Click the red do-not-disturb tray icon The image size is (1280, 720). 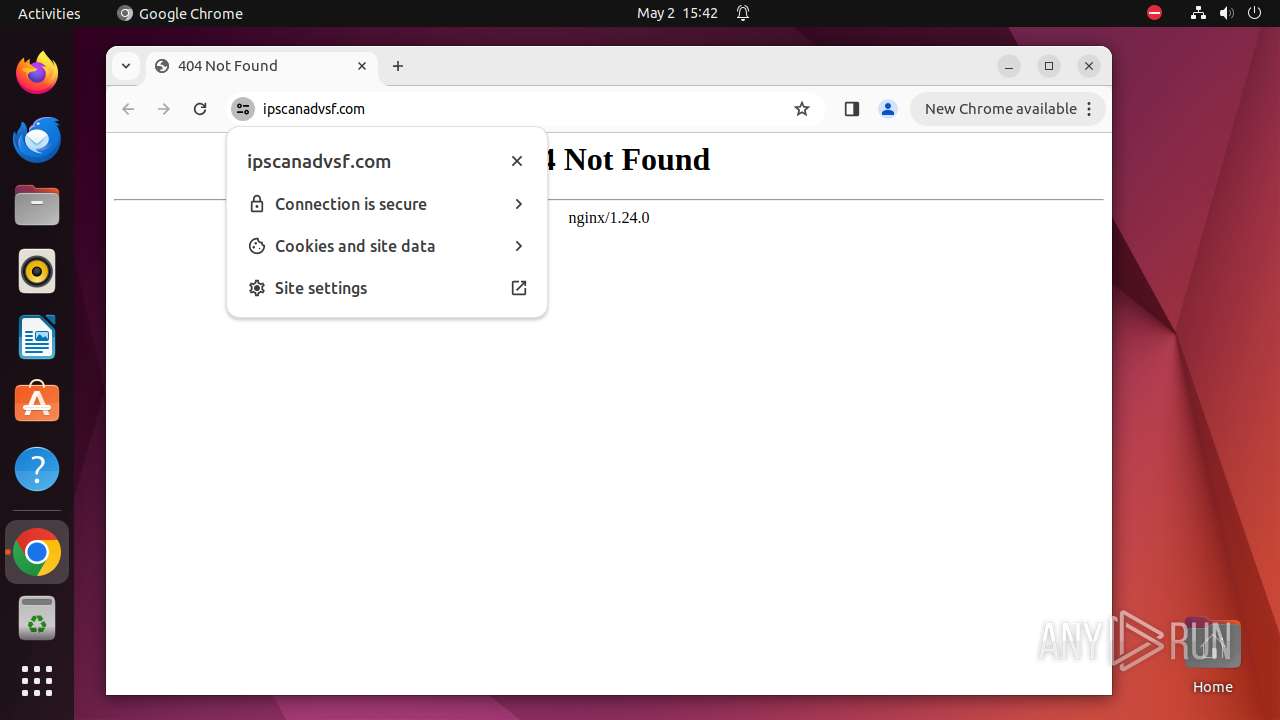click(x=1155, y=13)
